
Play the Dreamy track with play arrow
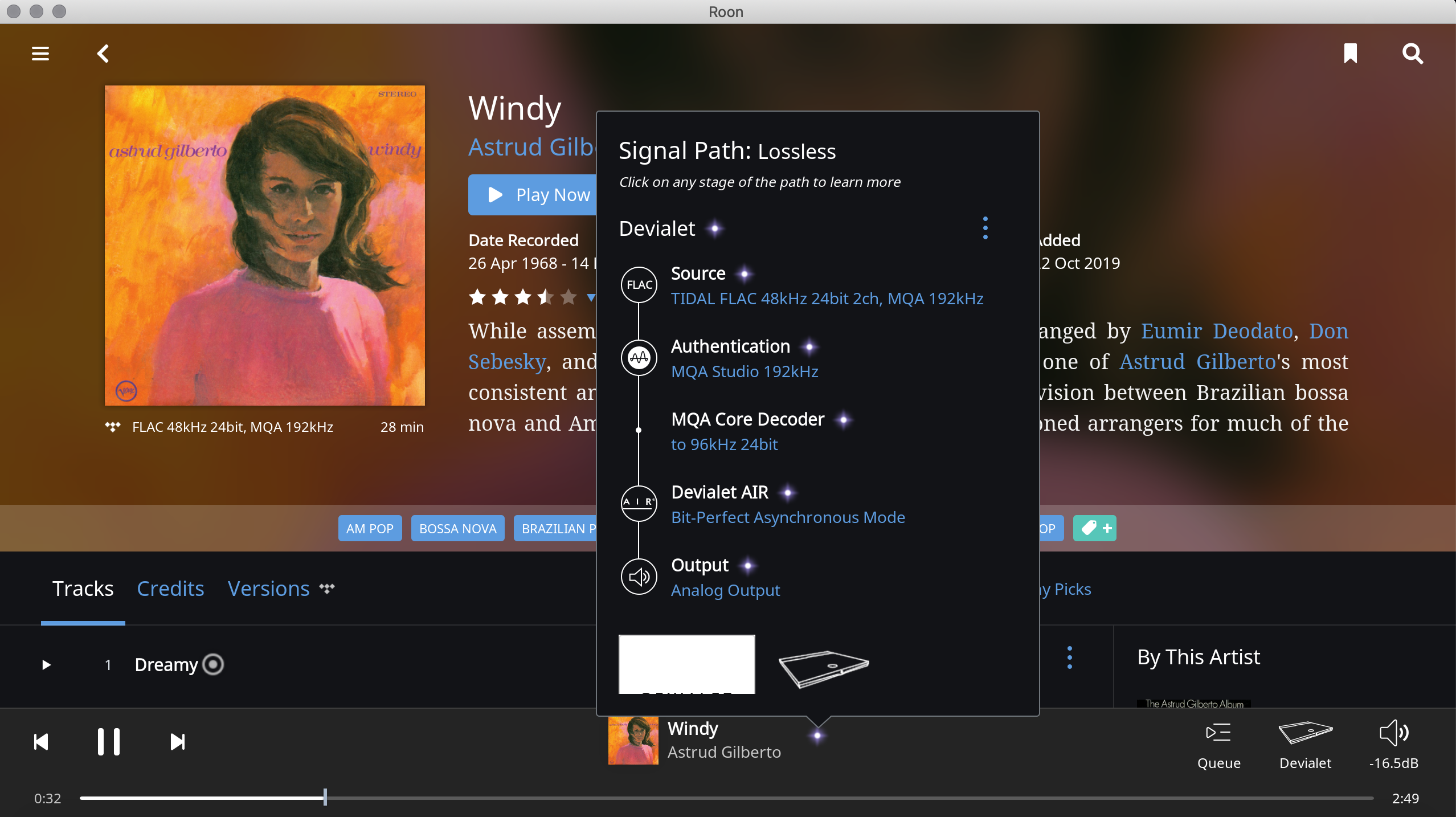point(46,665)
